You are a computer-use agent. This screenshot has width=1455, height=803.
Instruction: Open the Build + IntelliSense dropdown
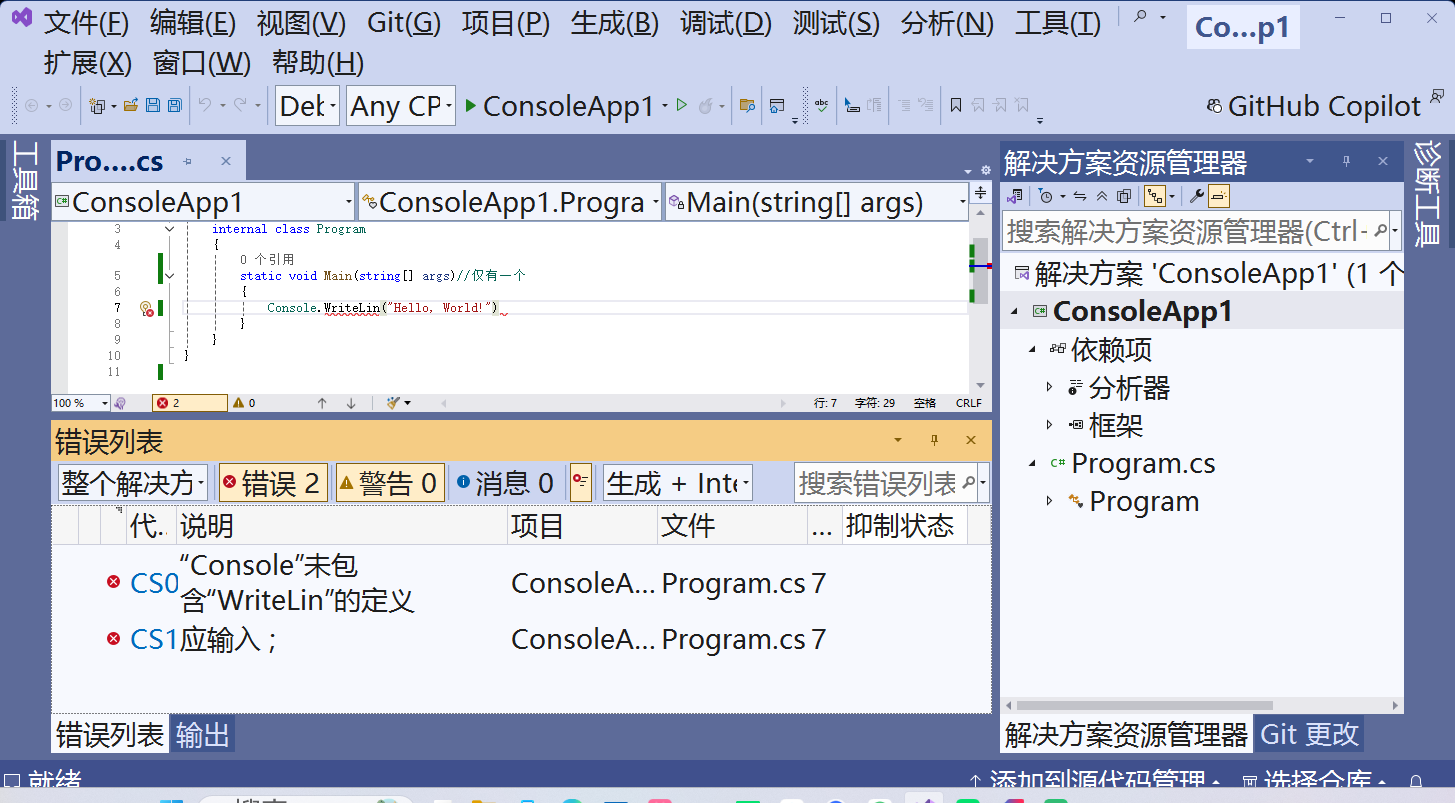coord(678,483)
